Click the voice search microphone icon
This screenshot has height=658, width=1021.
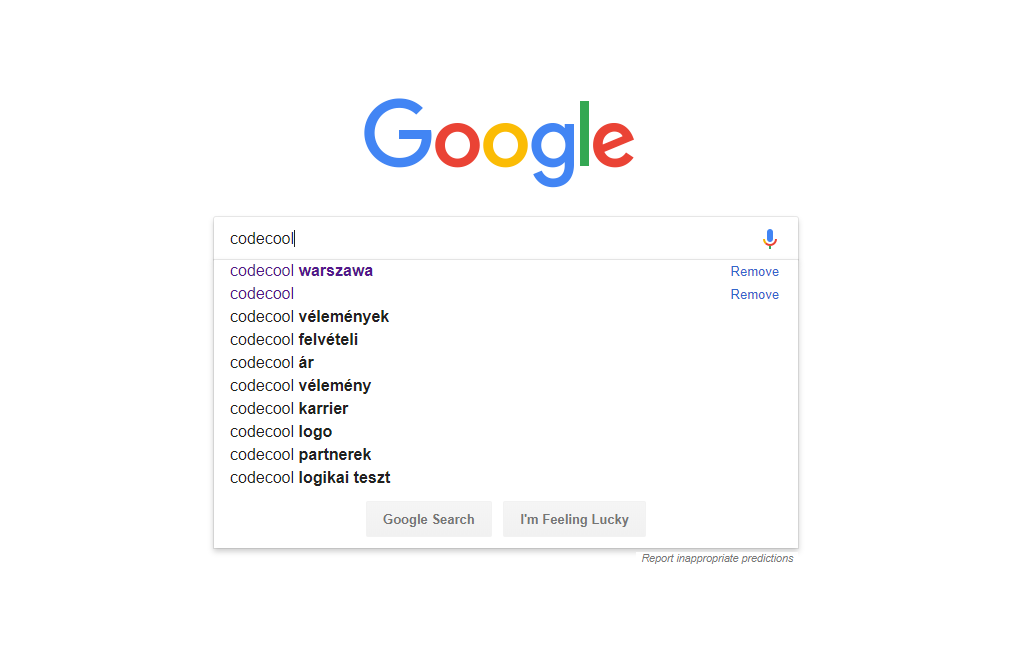pyautogui.click(x=770, y=239)
